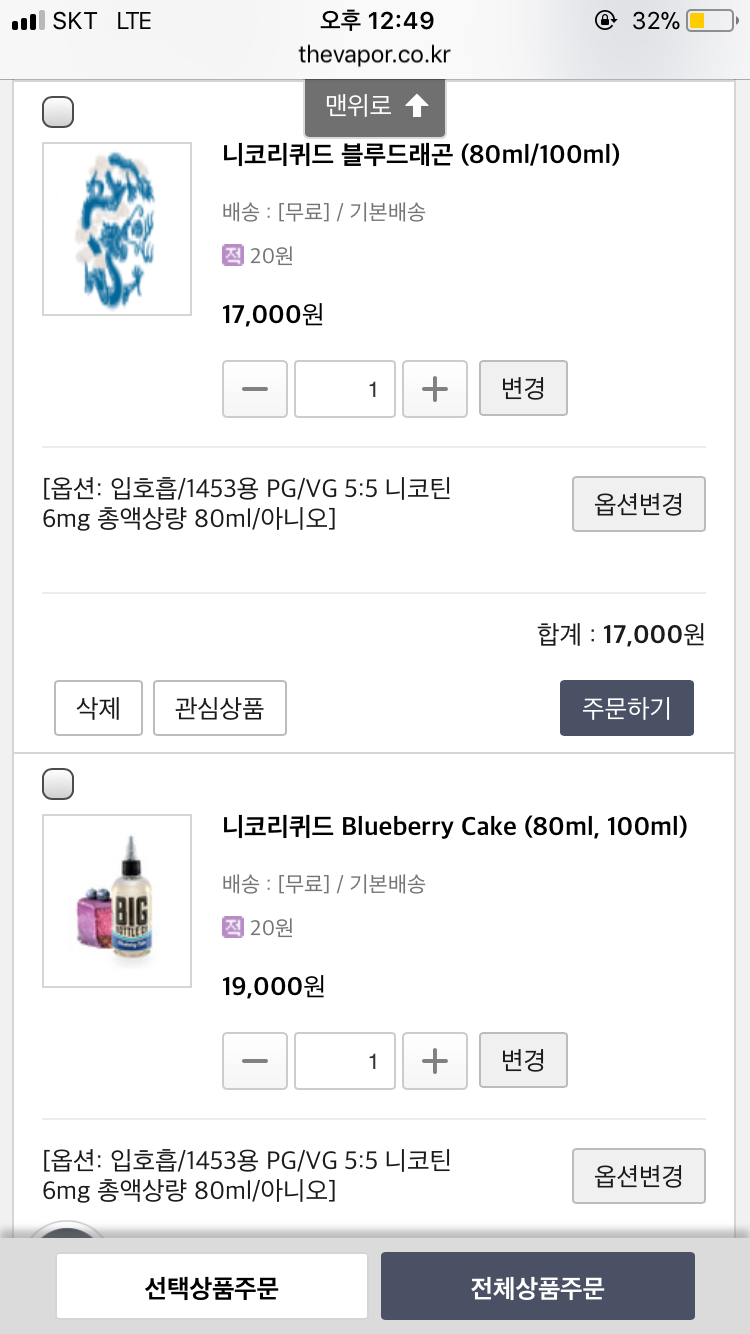Viewport: 750px width, 1334px height.
Task: Decrease Blueberry Cake quantity with minus
Action: pos(255,1061)
